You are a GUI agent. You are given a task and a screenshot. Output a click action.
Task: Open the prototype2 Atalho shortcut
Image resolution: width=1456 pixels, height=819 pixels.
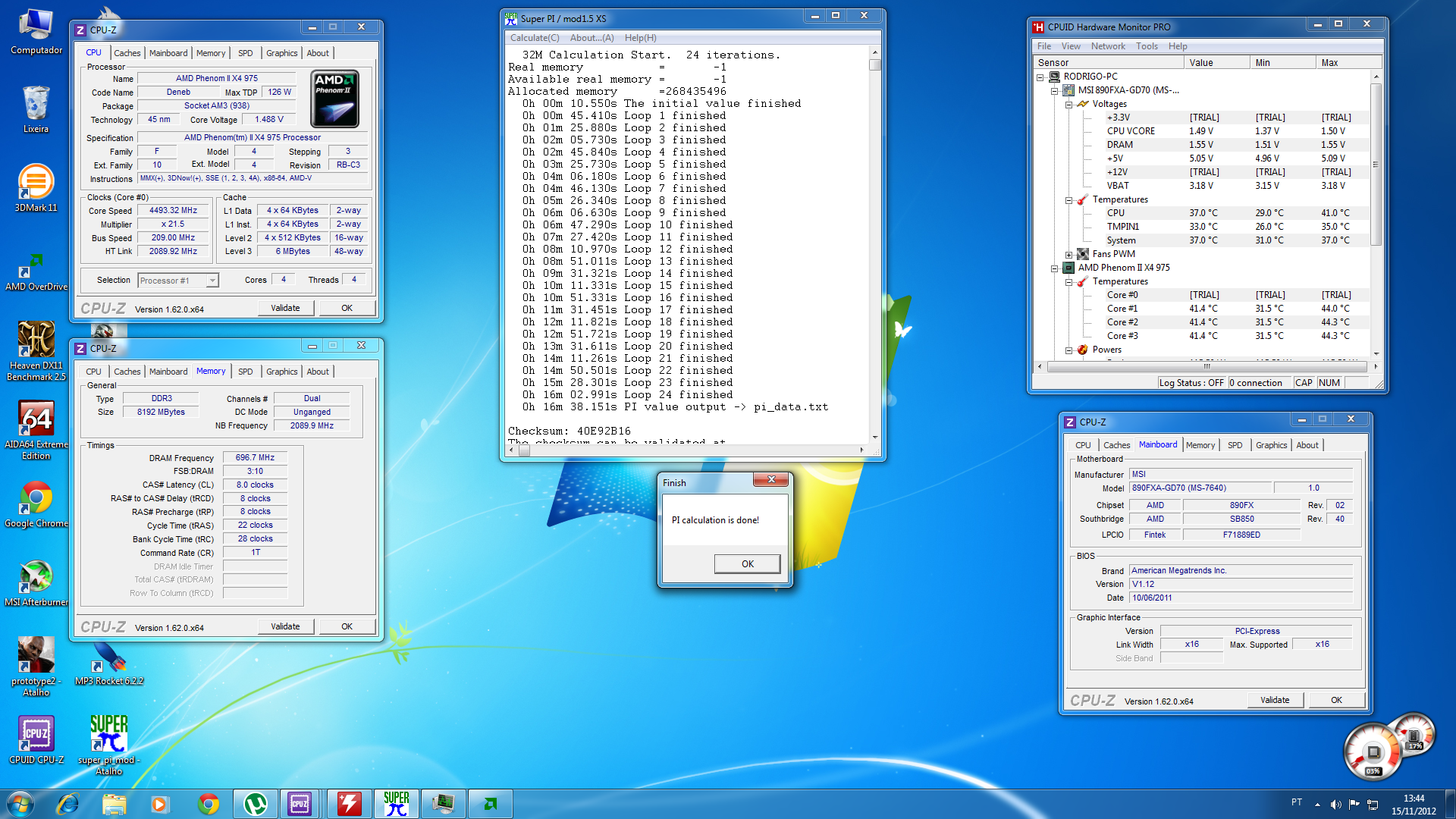tap(36, 666)
